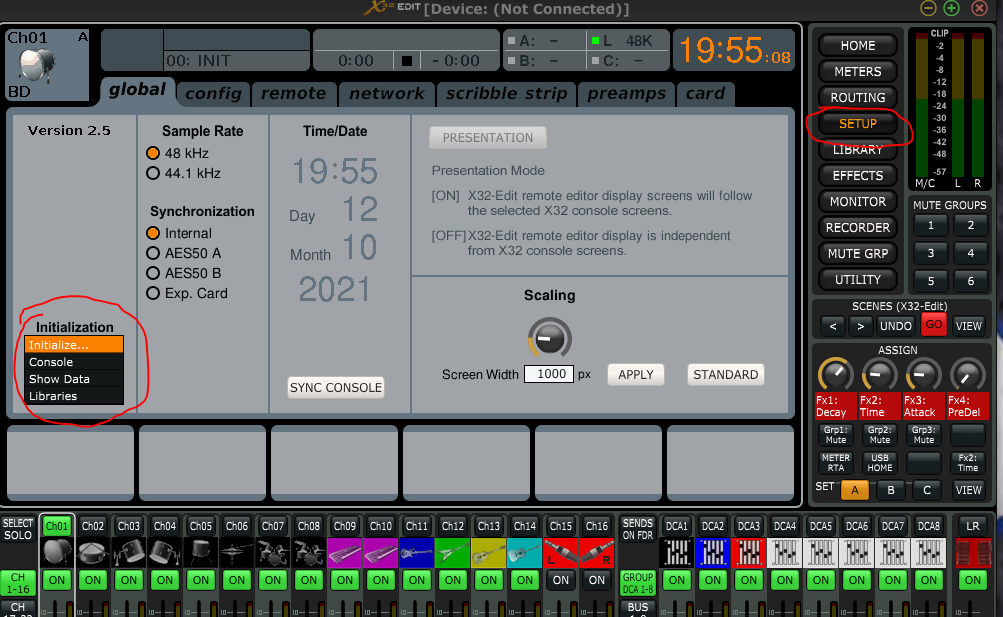The height and width of the screenshot is (617, 1003).
Task: Click the STANDARD scaling button
Action: [x=725, y=375]
